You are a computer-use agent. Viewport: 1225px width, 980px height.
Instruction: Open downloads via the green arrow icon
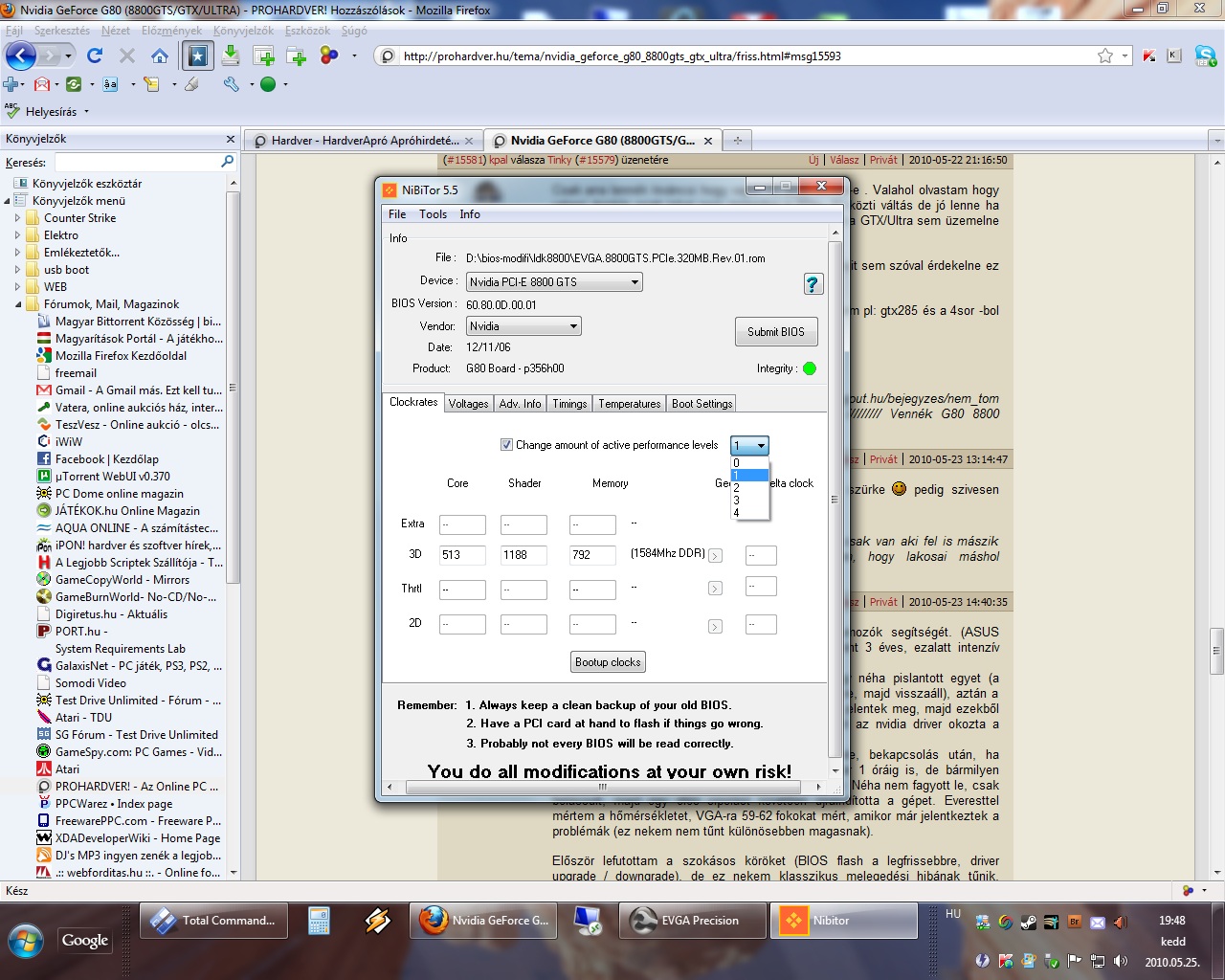tap(231, 56)
